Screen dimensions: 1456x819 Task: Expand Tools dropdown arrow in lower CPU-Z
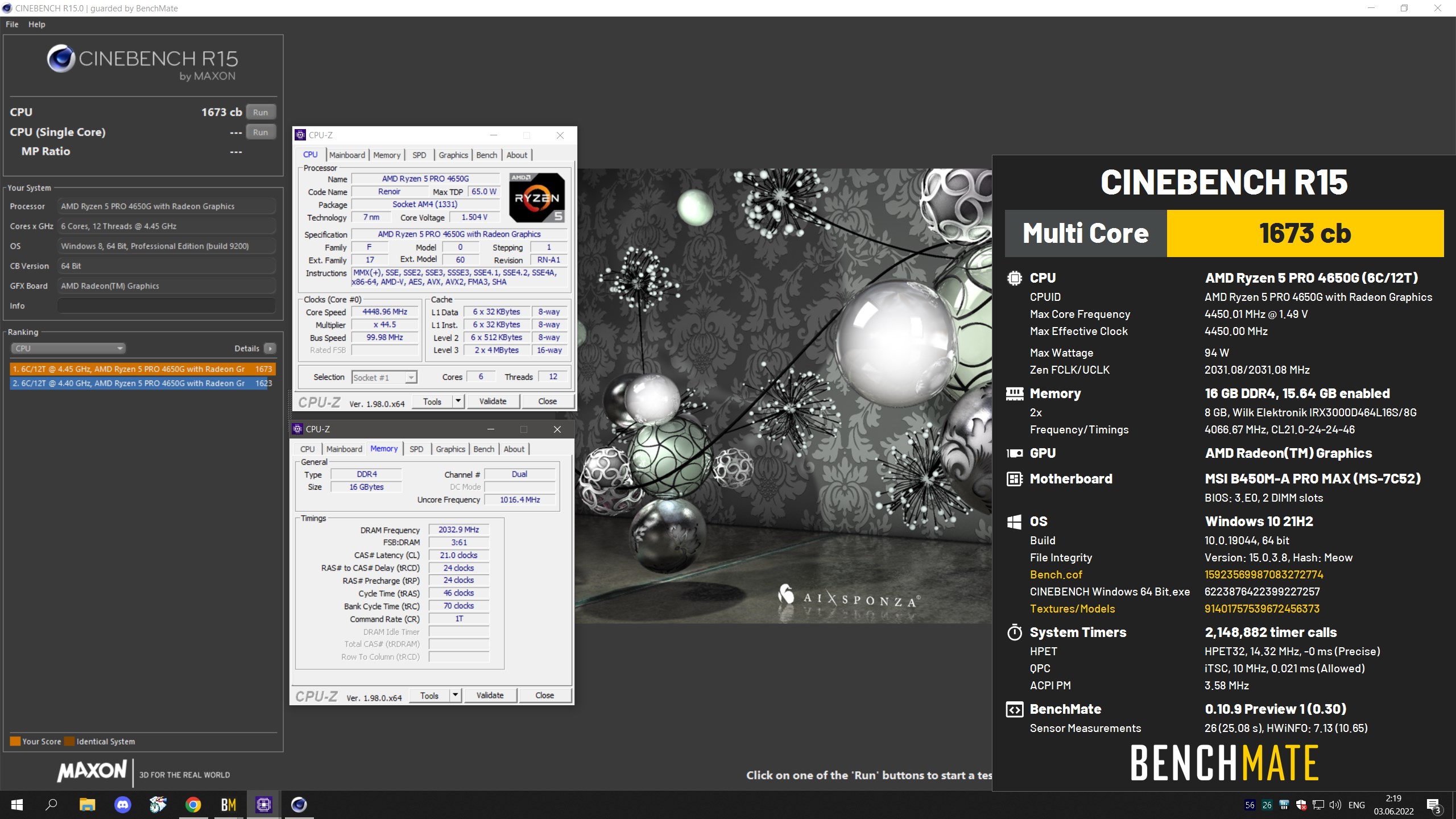click(456, 696)
